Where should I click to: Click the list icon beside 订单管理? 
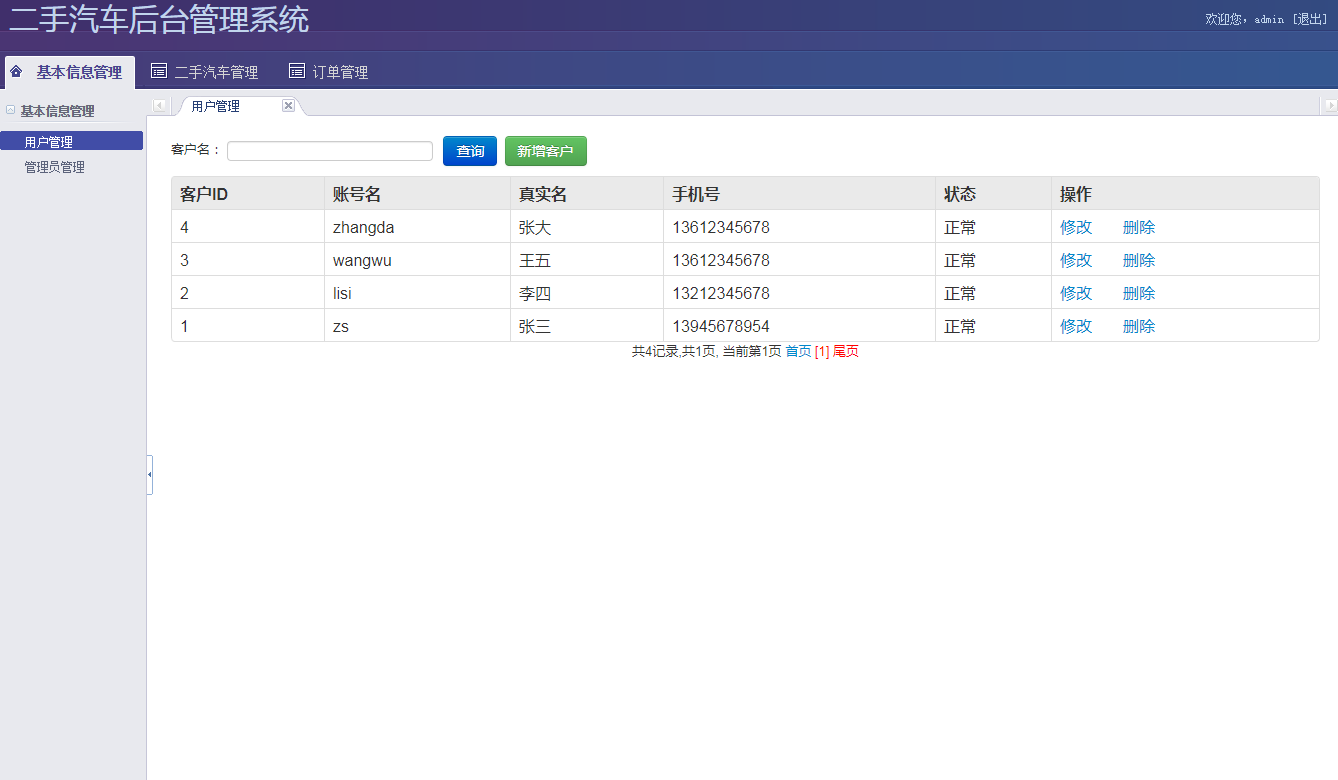296,71
